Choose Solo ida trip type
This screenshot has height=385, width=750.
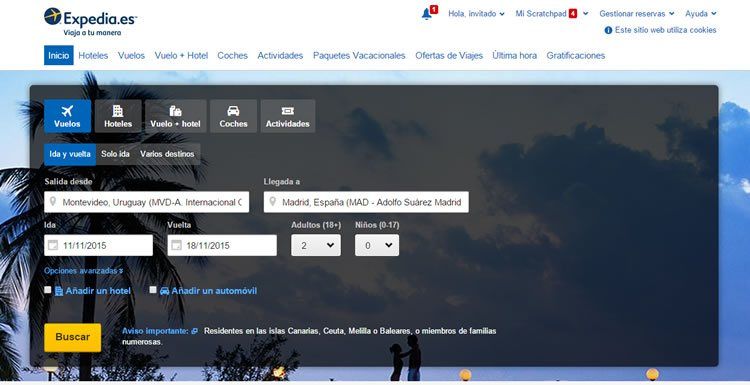point(115,154)
